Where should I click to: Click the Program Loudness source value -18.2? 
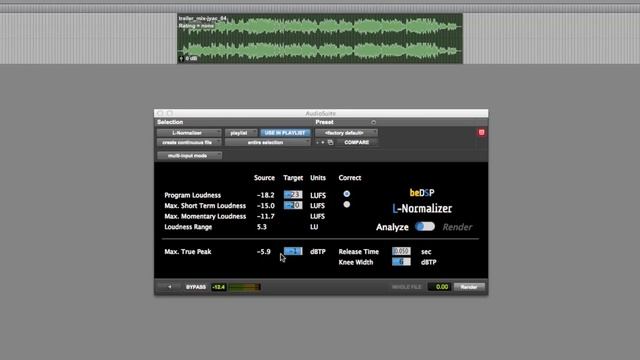[266, 195]
